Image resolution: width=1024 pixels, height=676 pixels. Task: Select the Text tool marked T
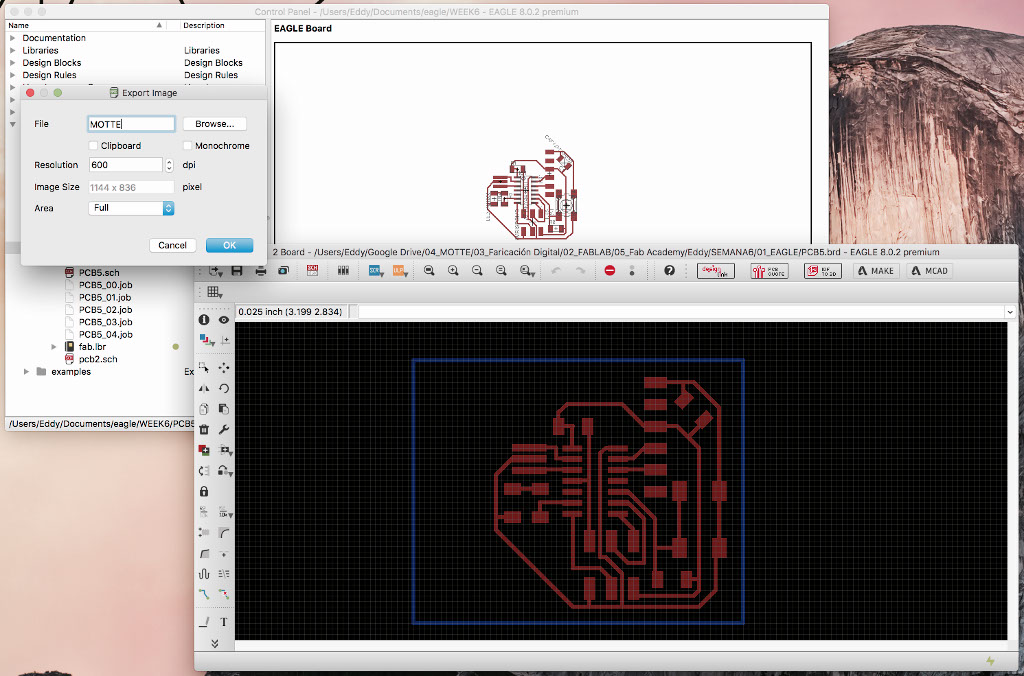[x=224, y=622]
